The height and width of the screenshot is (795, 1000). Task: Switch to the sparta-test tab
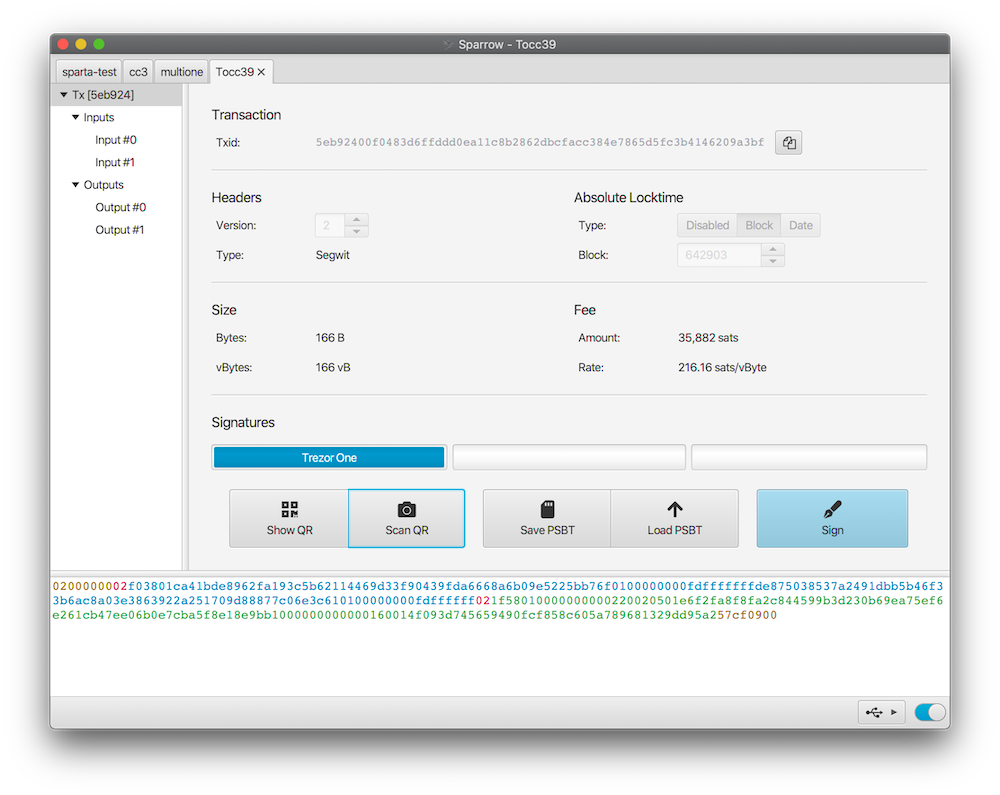[89, 72]
